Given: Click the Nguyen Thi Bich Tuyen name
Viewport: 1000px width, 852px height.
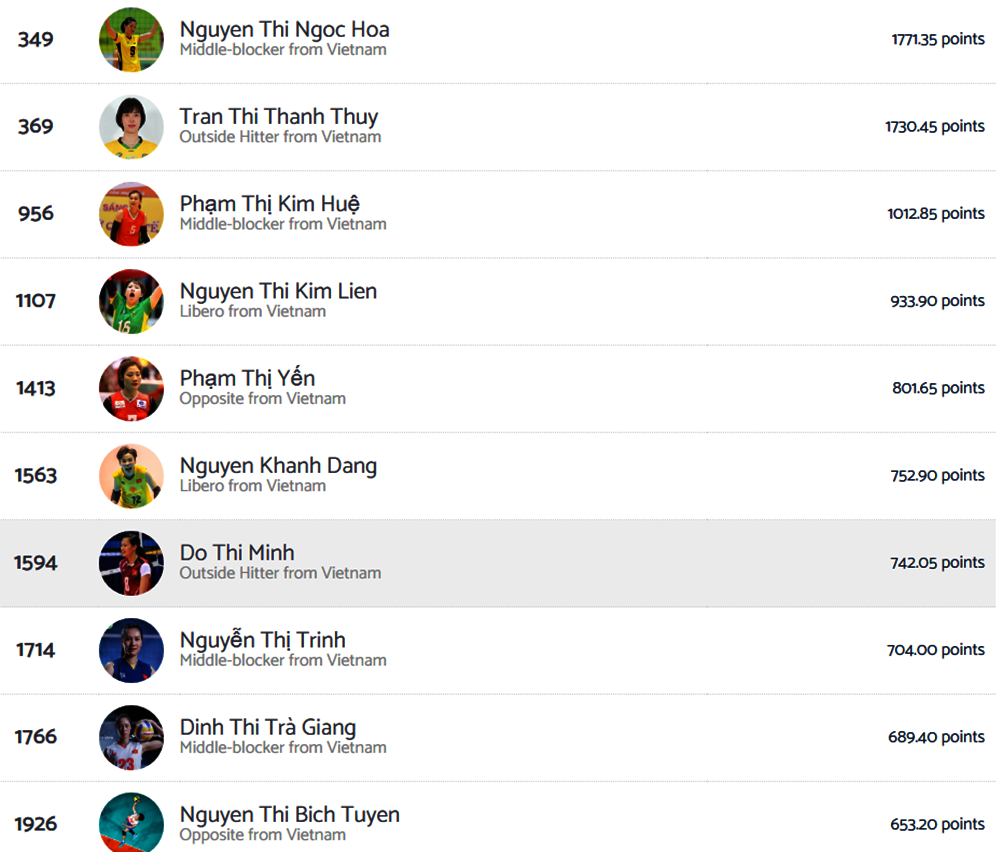Looking at the screenshot, I should [289, 815].
